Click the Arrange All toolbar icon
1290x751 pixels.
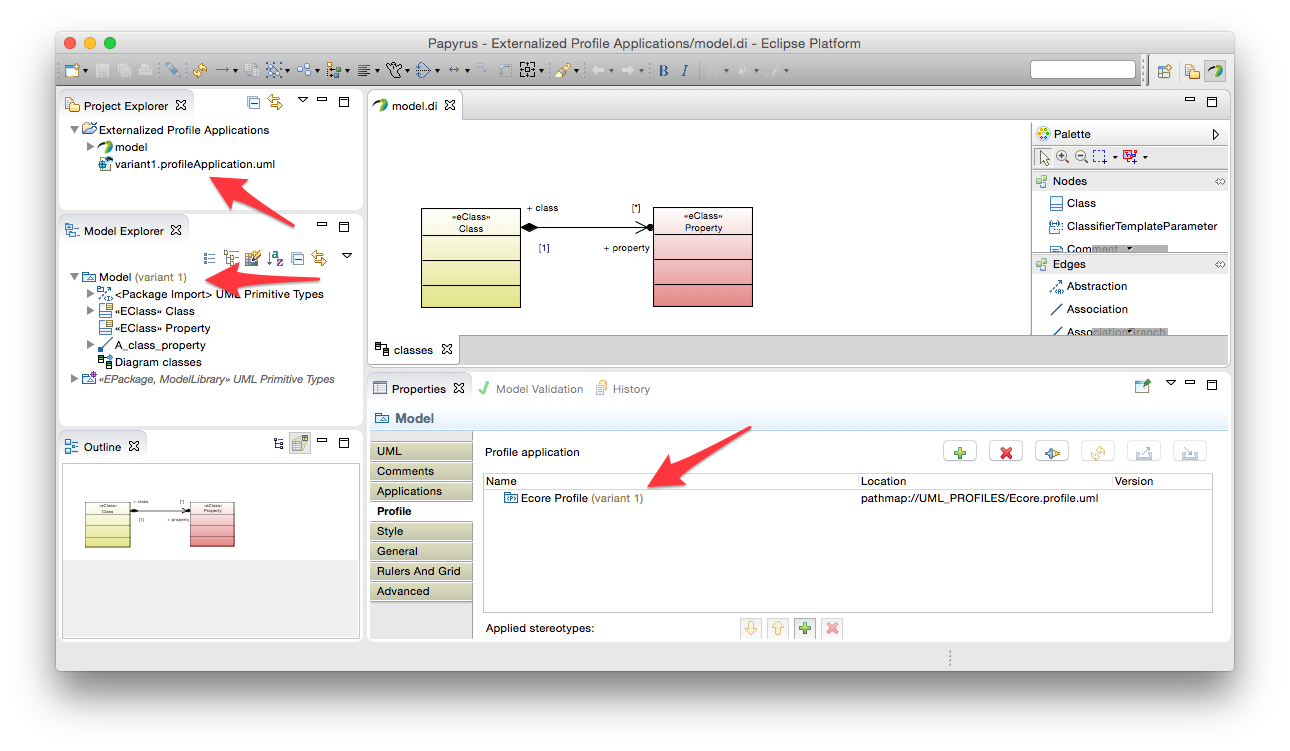point(303,71)
